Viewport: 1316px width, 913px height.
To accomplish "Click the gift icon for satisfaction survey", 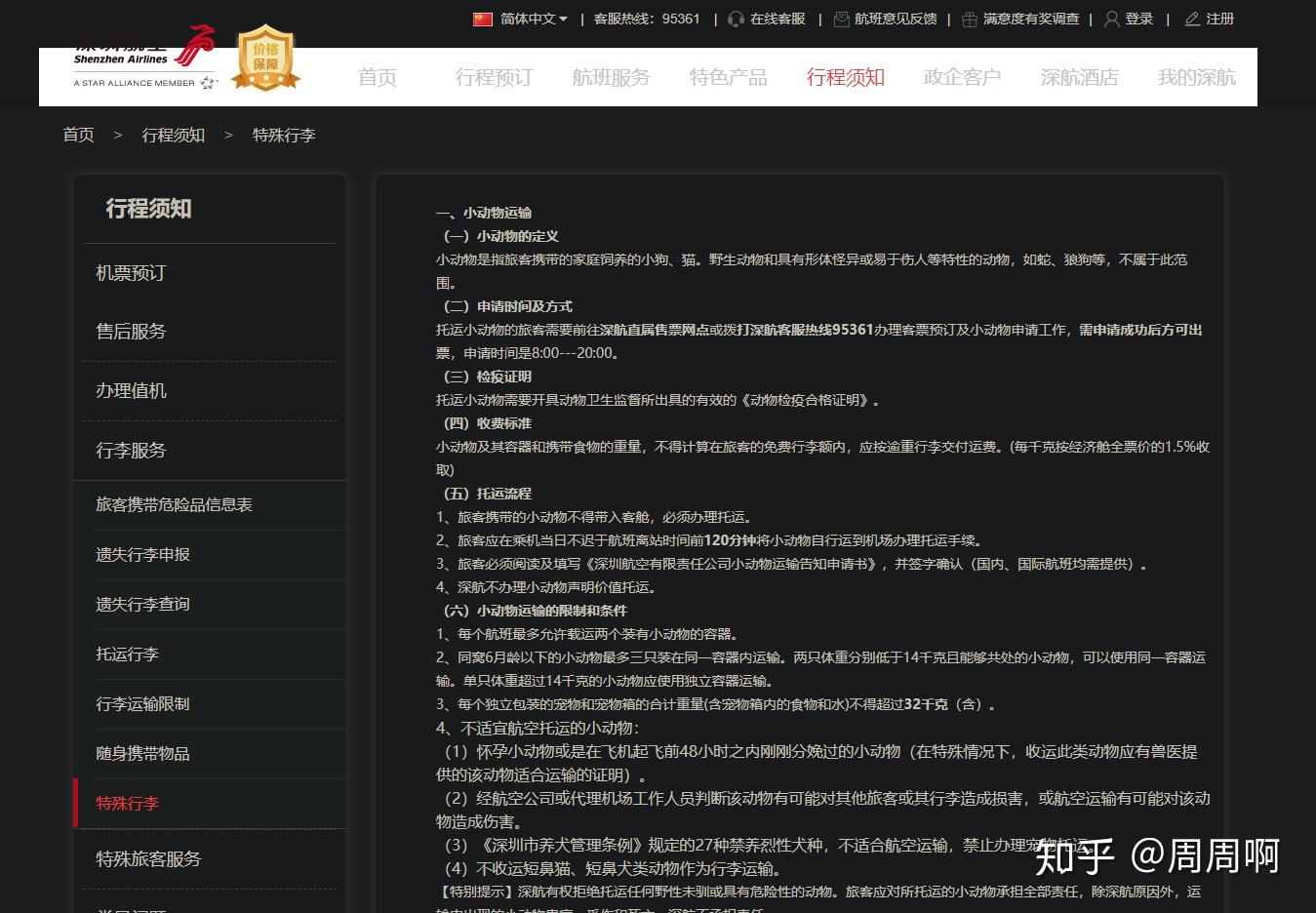I will [970, 19].
